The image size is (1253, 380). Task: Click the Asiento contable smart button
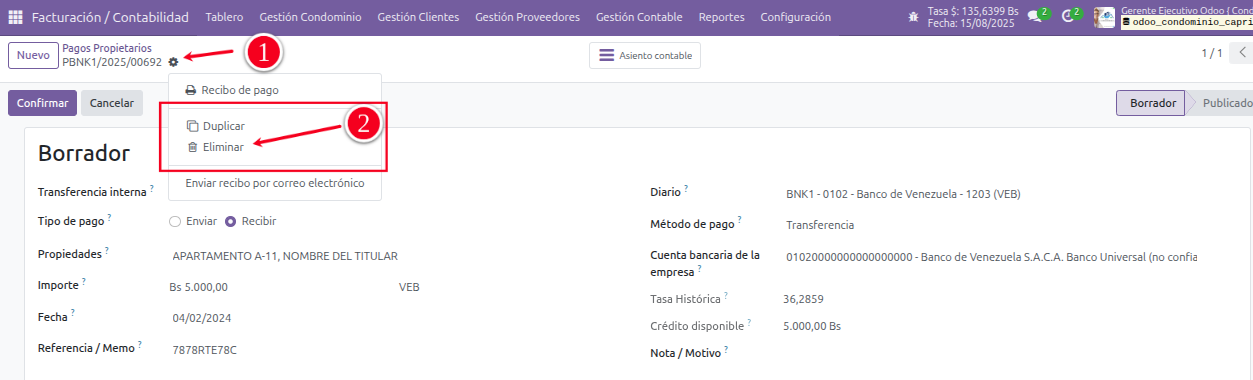click(645, 56)
